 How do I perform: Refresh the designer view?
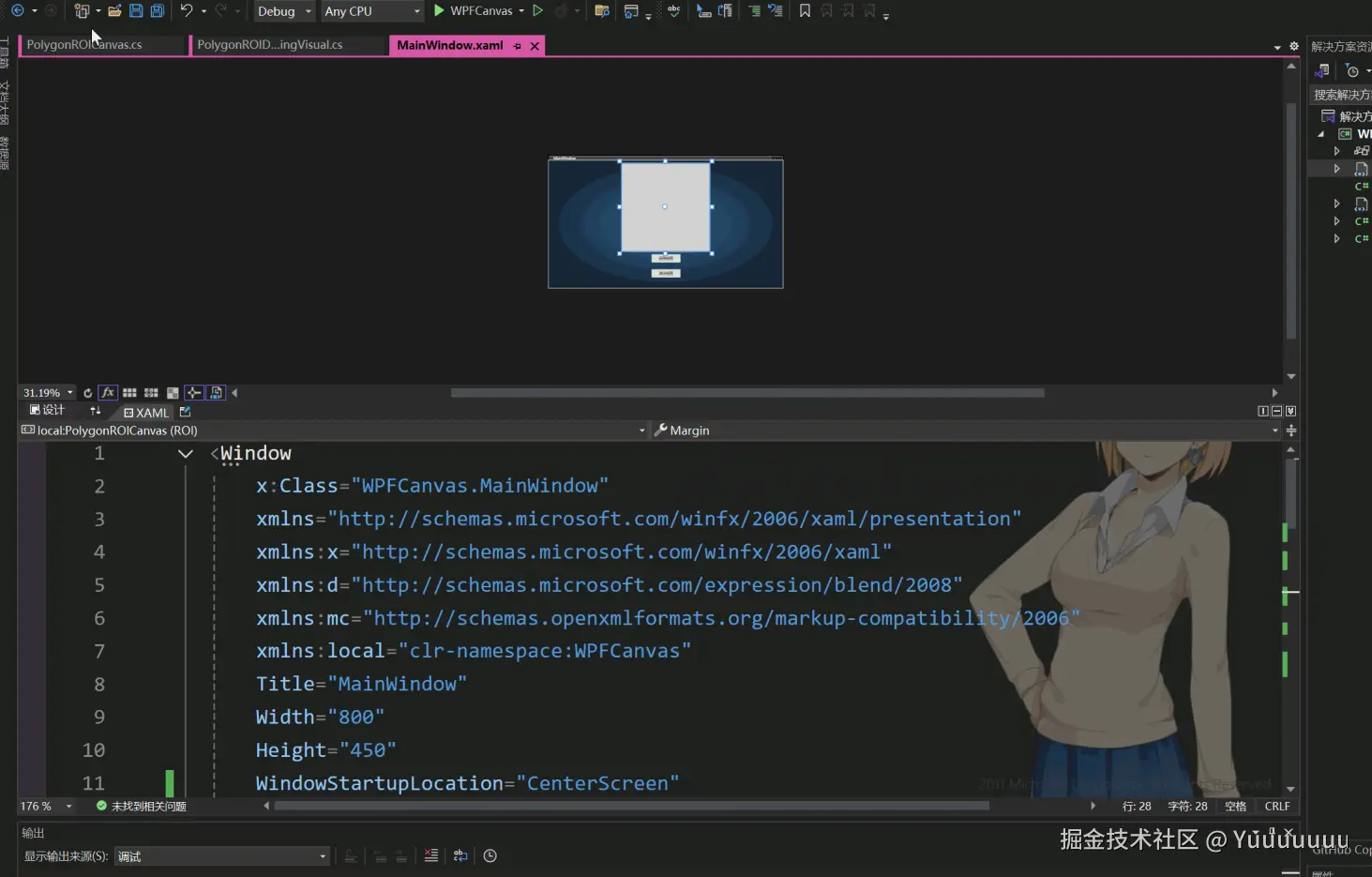click(x=87, y=393)
